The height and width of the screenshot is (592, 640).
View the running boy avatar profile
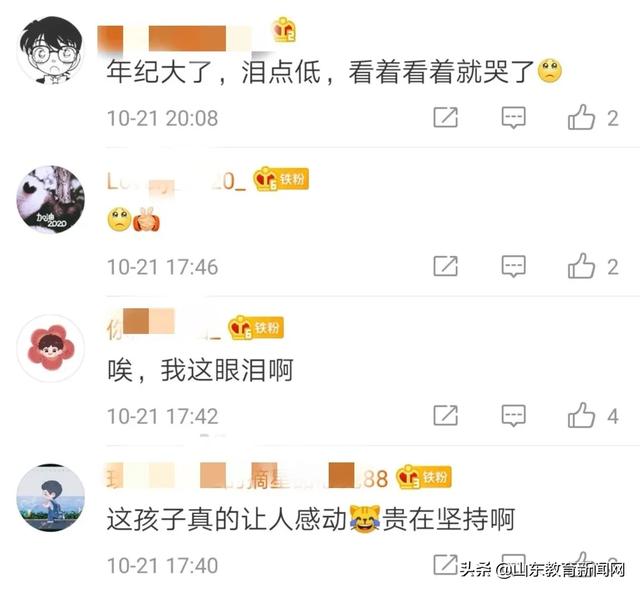[x=51, y=498]
